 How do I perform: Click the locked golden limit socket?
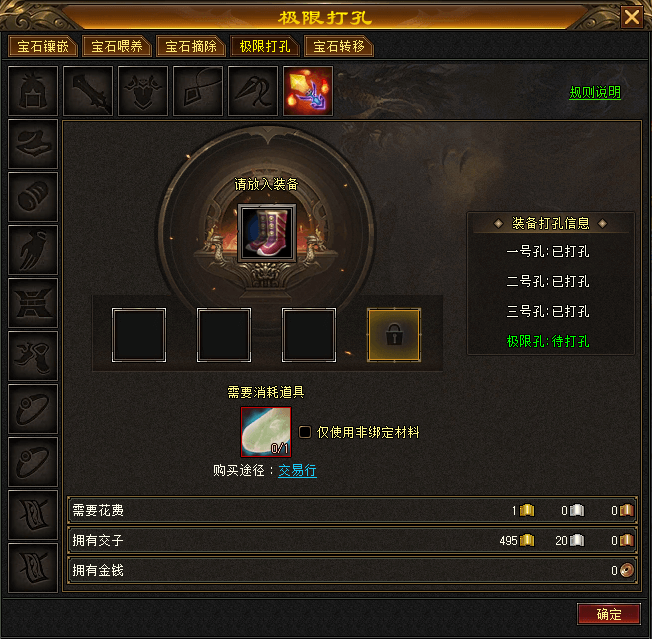pos(394,335)
